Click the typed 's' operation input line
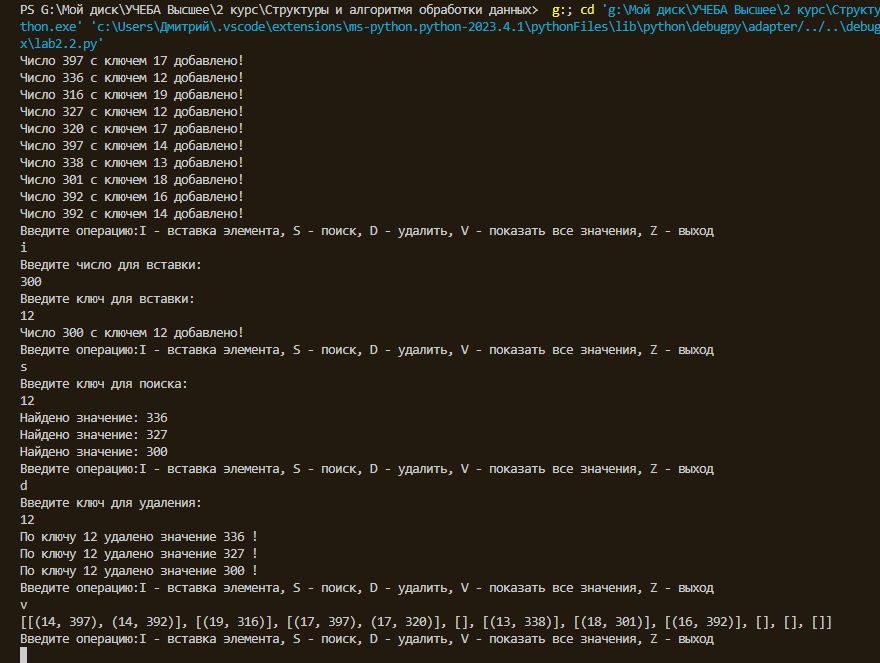This screenshot has width=880, height=663. pos(24,367)
